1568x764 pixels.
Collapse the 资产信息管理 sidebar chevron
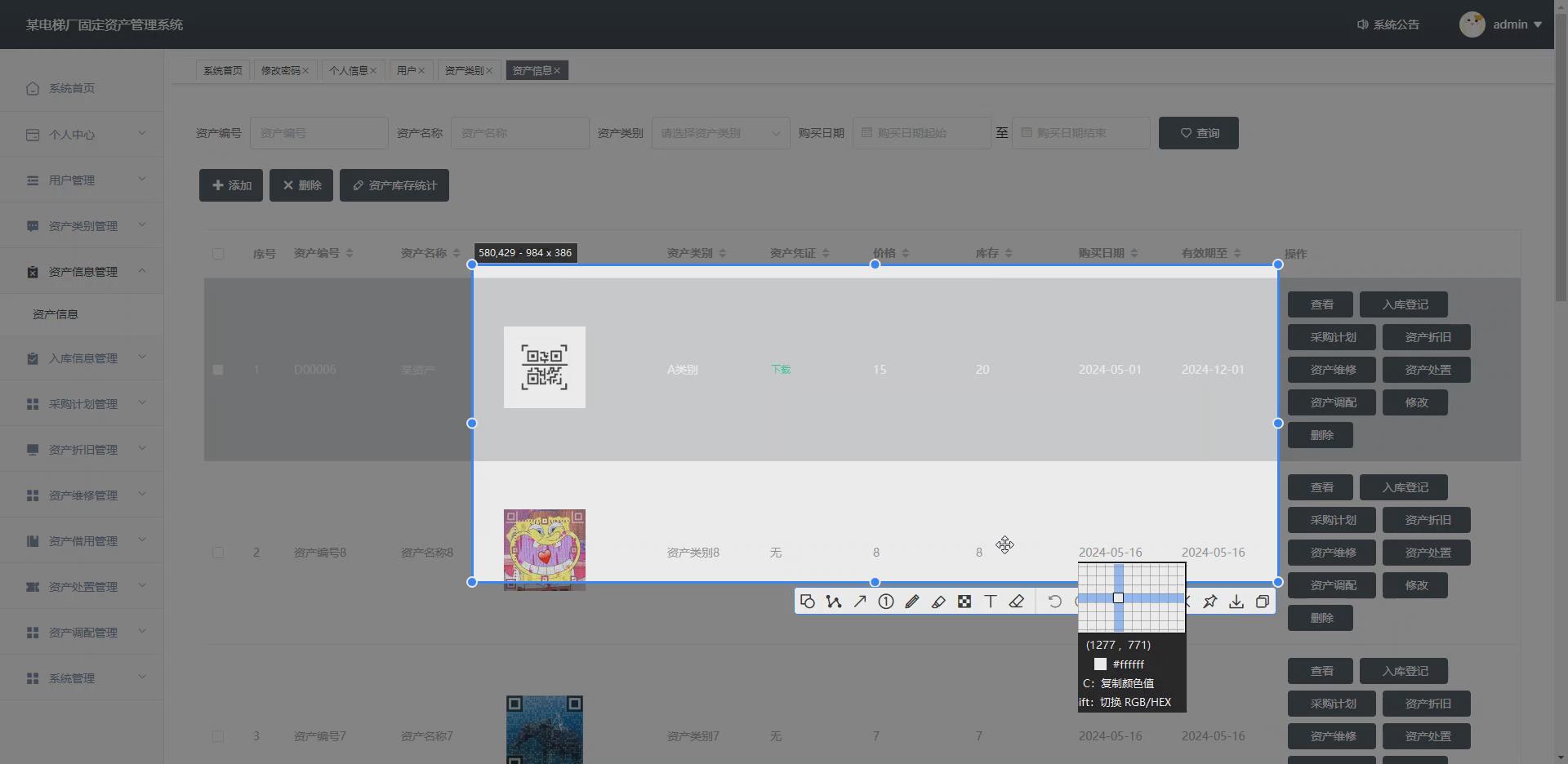(x=141, y=271)
